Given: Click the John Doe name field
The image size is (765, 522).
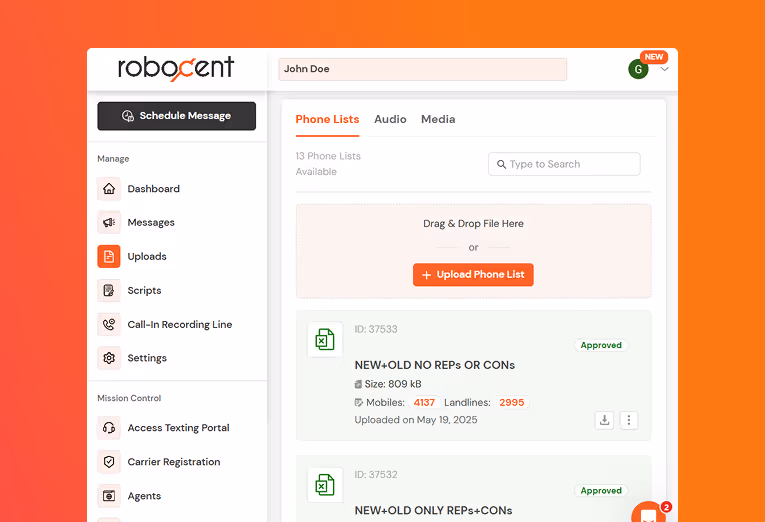Looking at the screenshot, I should coord(423,69).
